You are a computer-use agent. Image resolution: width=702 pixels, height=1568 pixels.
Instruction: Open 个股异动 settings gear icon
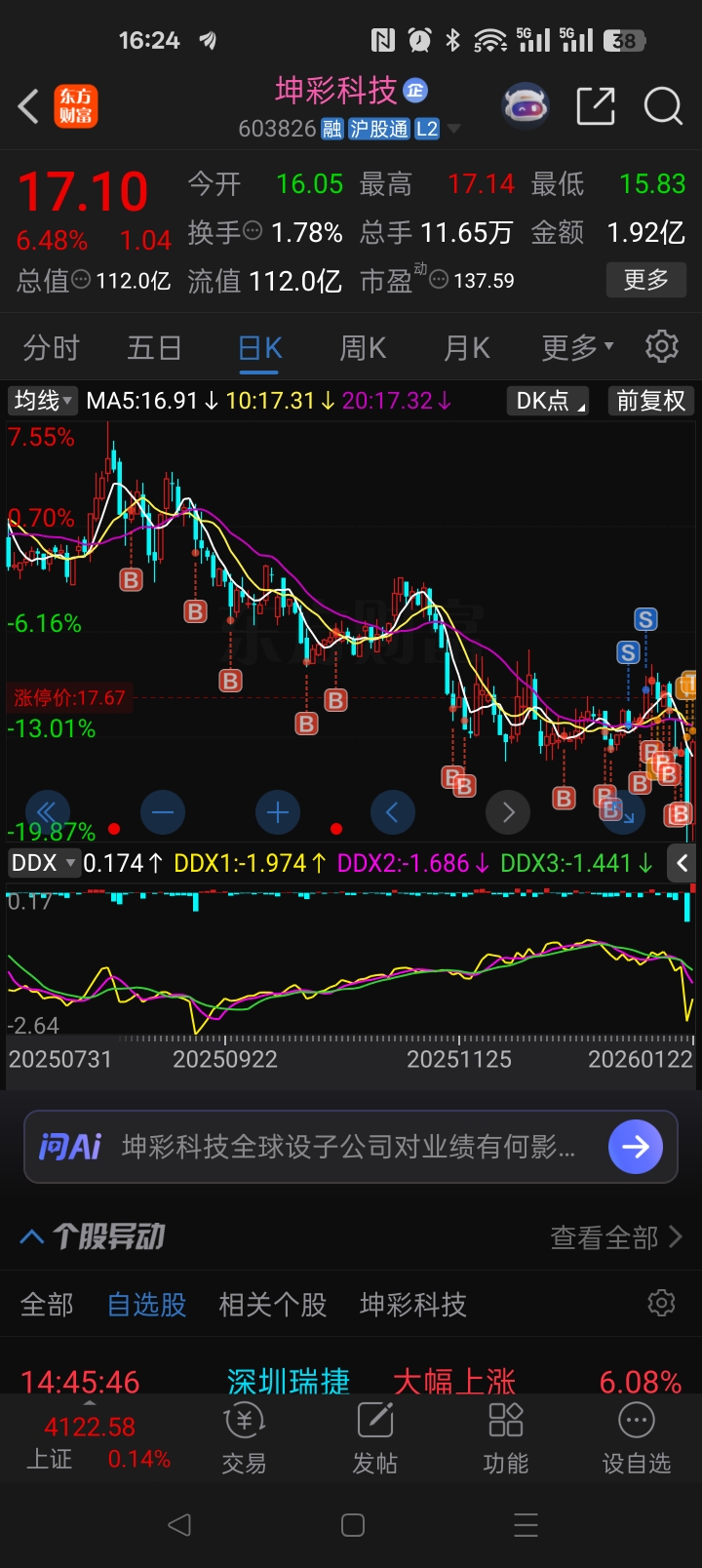[662, 1303]
